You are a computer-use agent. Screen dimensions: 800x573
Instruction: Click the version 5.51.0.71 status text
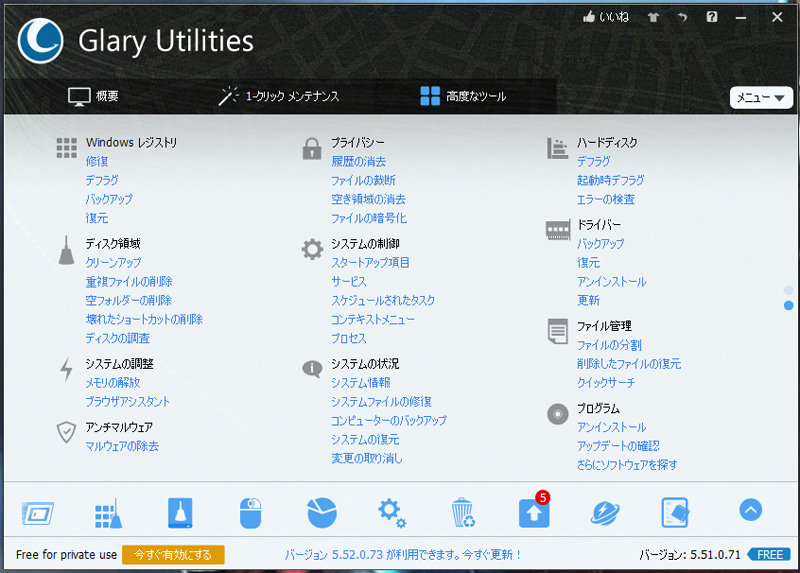(x=690, y=555)
